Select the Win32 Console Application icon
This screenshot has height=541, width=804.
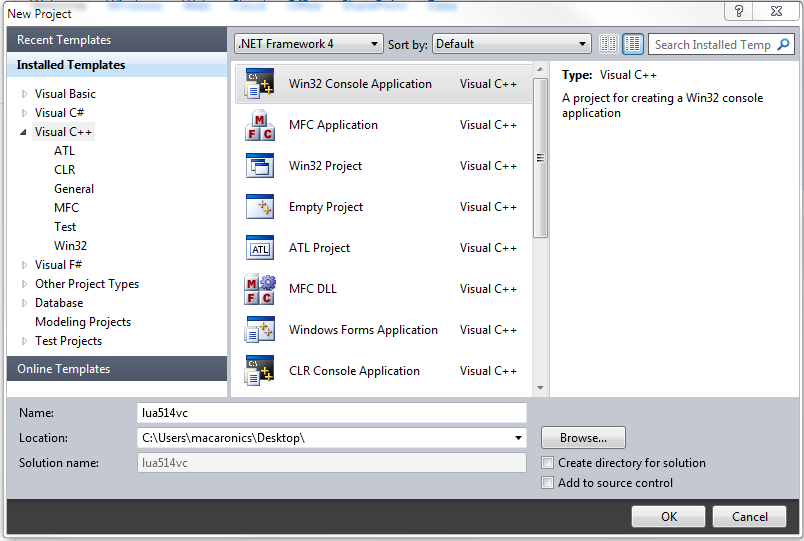(259, 84)
